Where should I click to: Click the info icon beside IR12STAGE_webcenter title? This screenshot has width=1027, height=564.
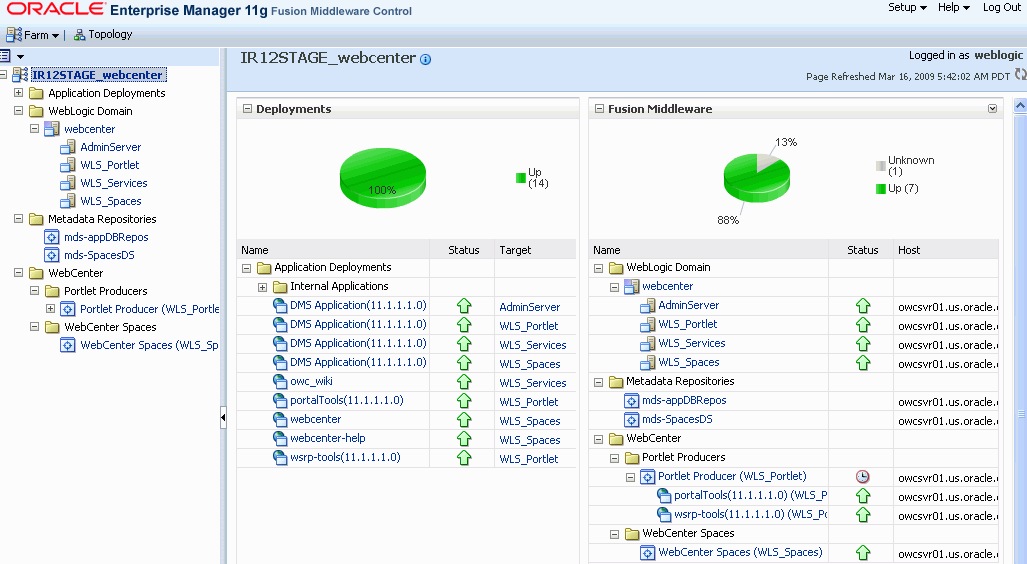coord(426,60)
